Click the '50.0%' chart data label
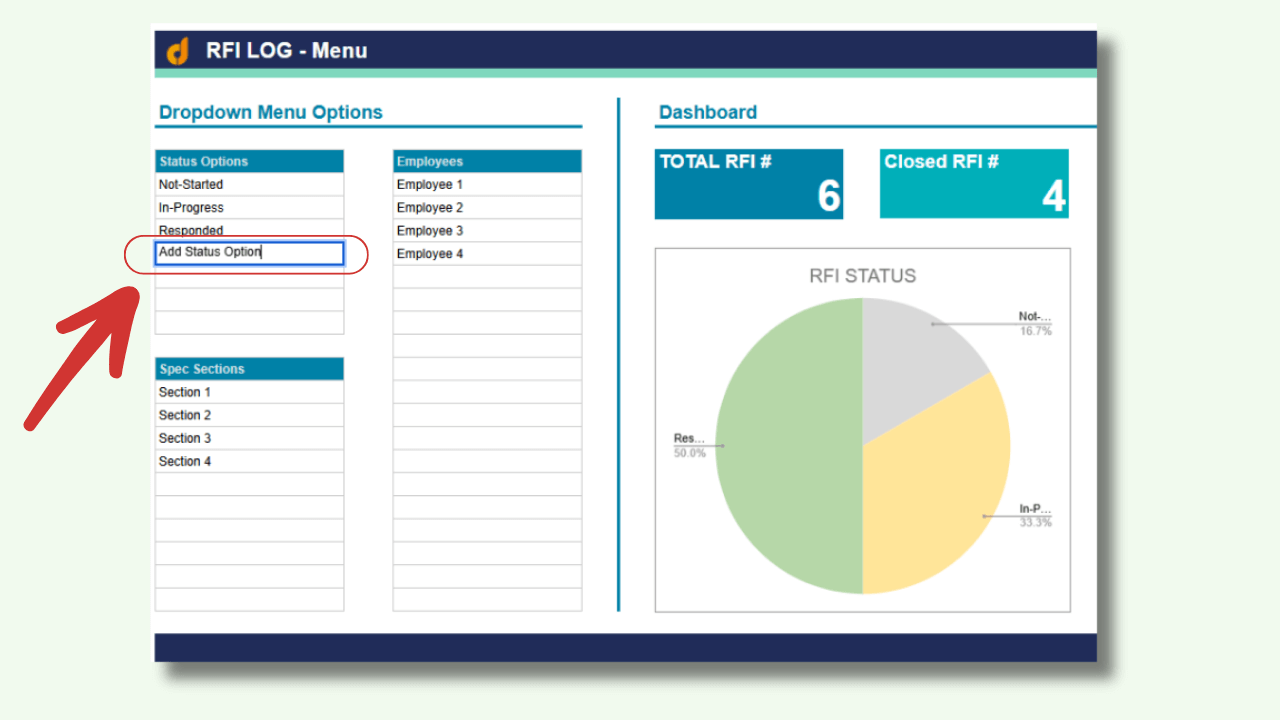Screen dimensions: 1280x720 [690, 453]
